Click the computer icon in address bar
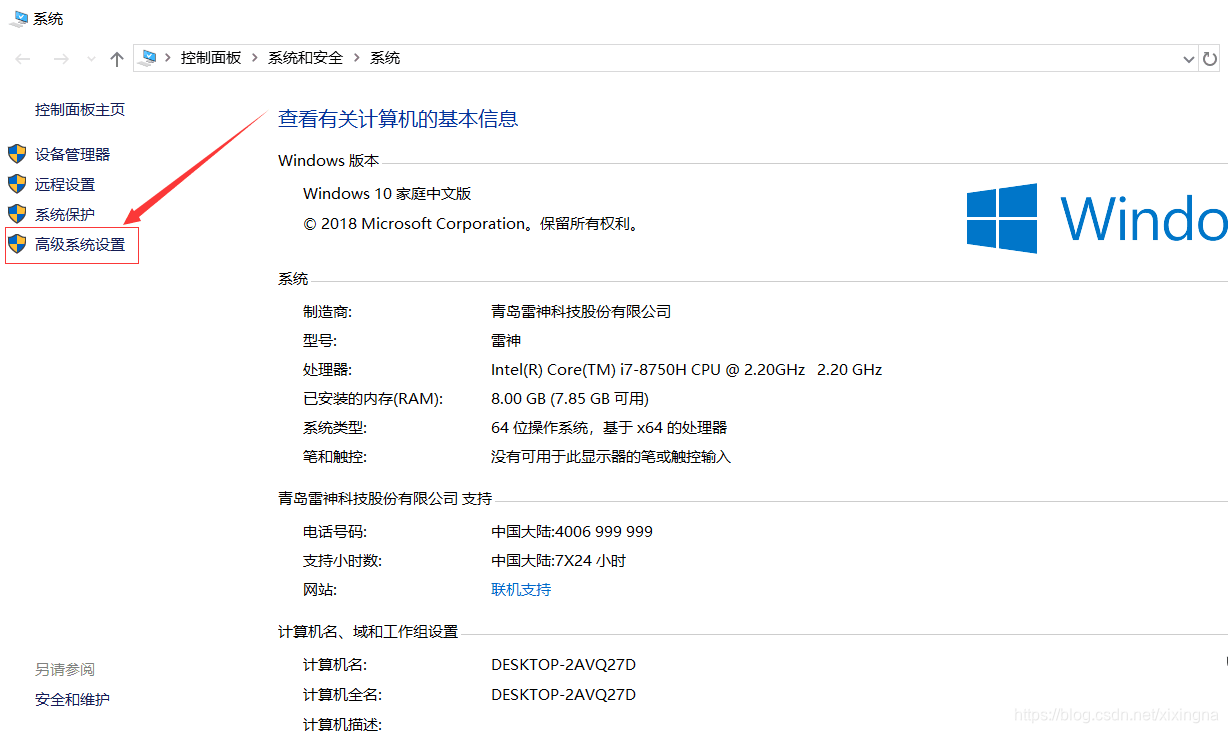1228x733 pixels. pyautogui.click(x=149, y=58)
